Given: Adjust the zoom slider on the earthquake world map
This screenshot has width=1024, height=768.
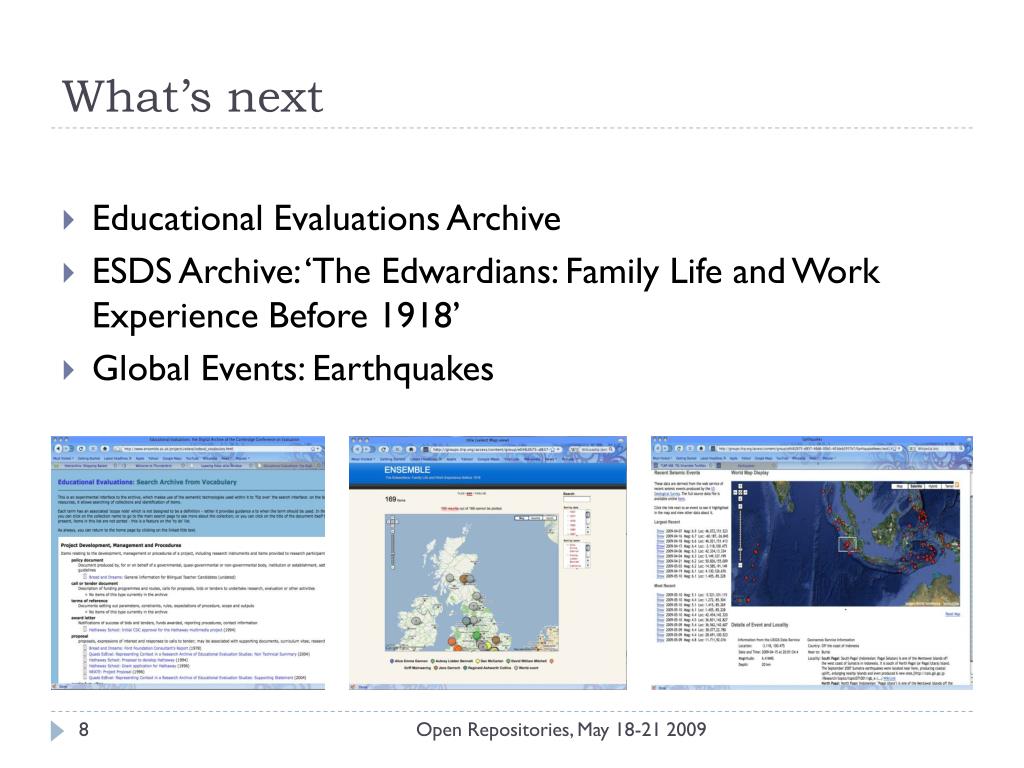Looking at the screenshot, I should tap(741, 549).
